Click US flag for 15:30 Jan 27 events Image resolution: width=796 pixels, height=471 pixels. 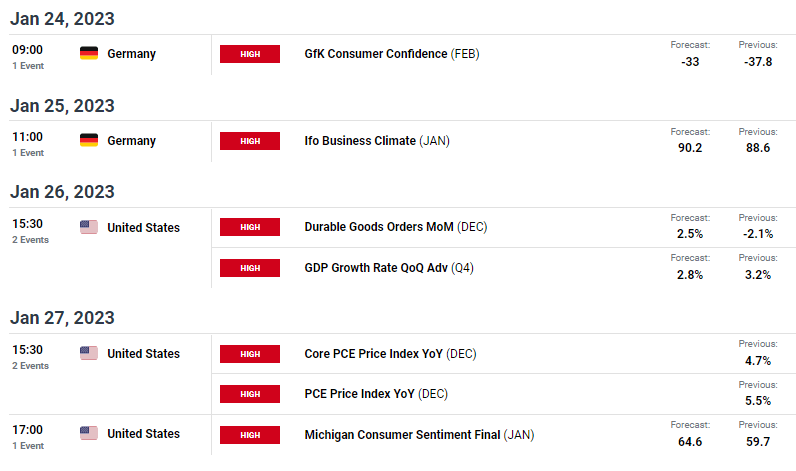click(89, 353)
